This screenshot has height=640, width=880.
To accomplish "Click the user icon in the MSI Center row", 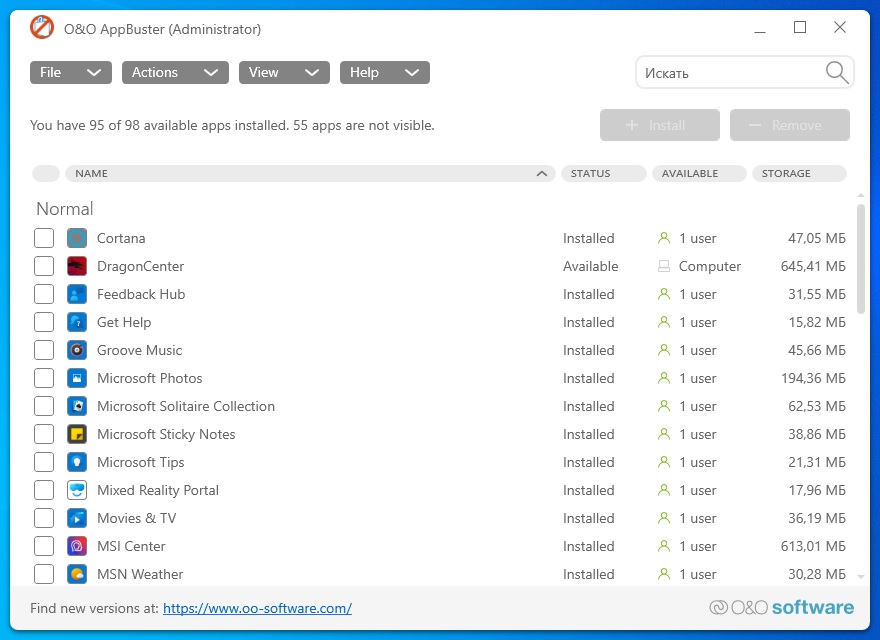I will click(664, 546).
